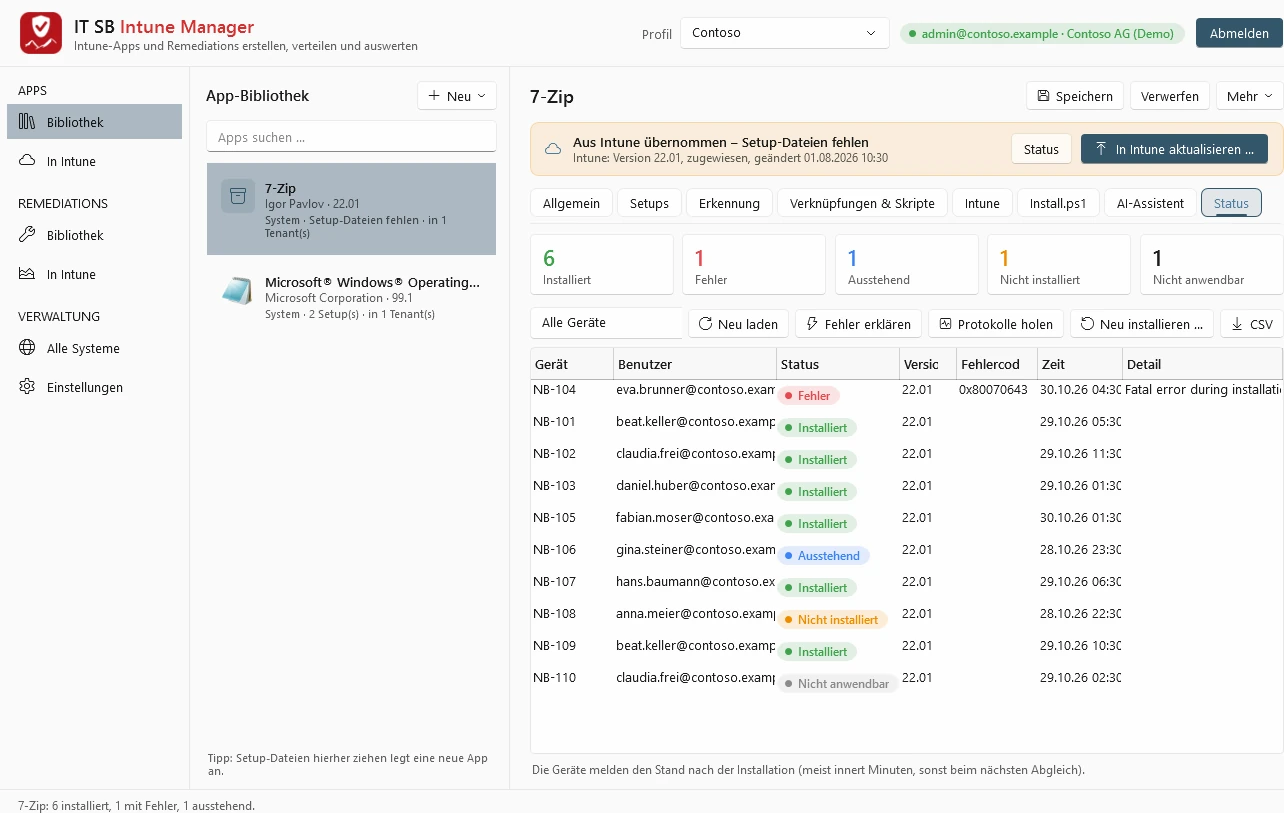Click Neu installieren button

[x=1142, y=324]
